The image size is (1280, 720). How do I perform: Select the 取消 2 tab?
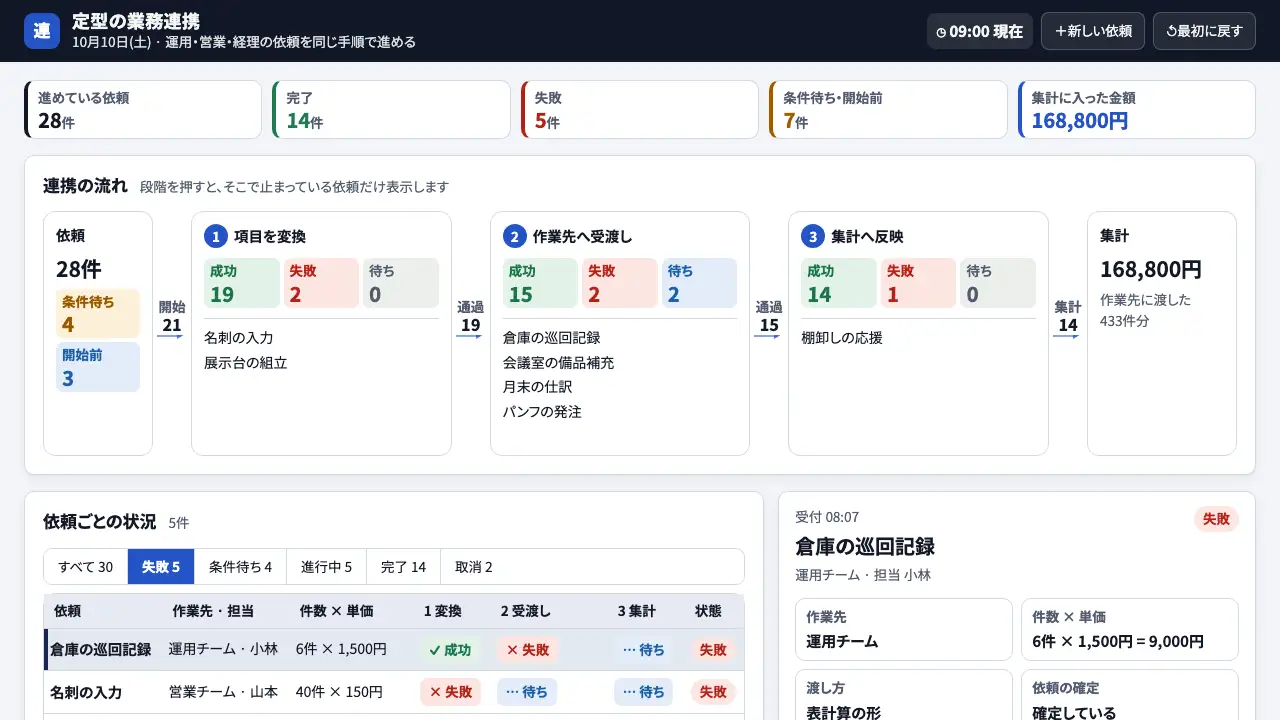474,567
